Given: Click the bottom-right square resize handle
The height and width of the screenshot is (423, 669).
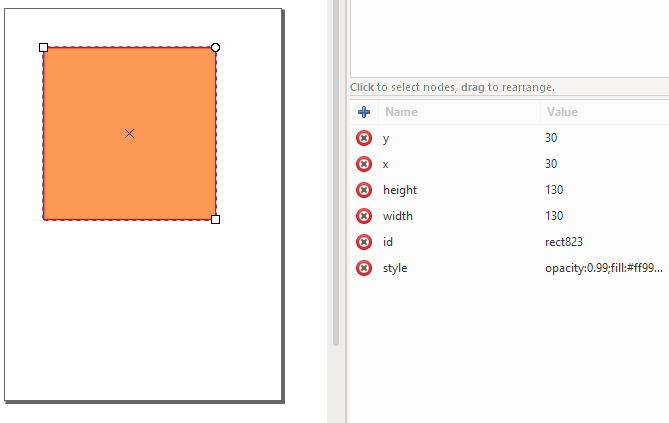Looking at the screenshot, I should (215, 219).
